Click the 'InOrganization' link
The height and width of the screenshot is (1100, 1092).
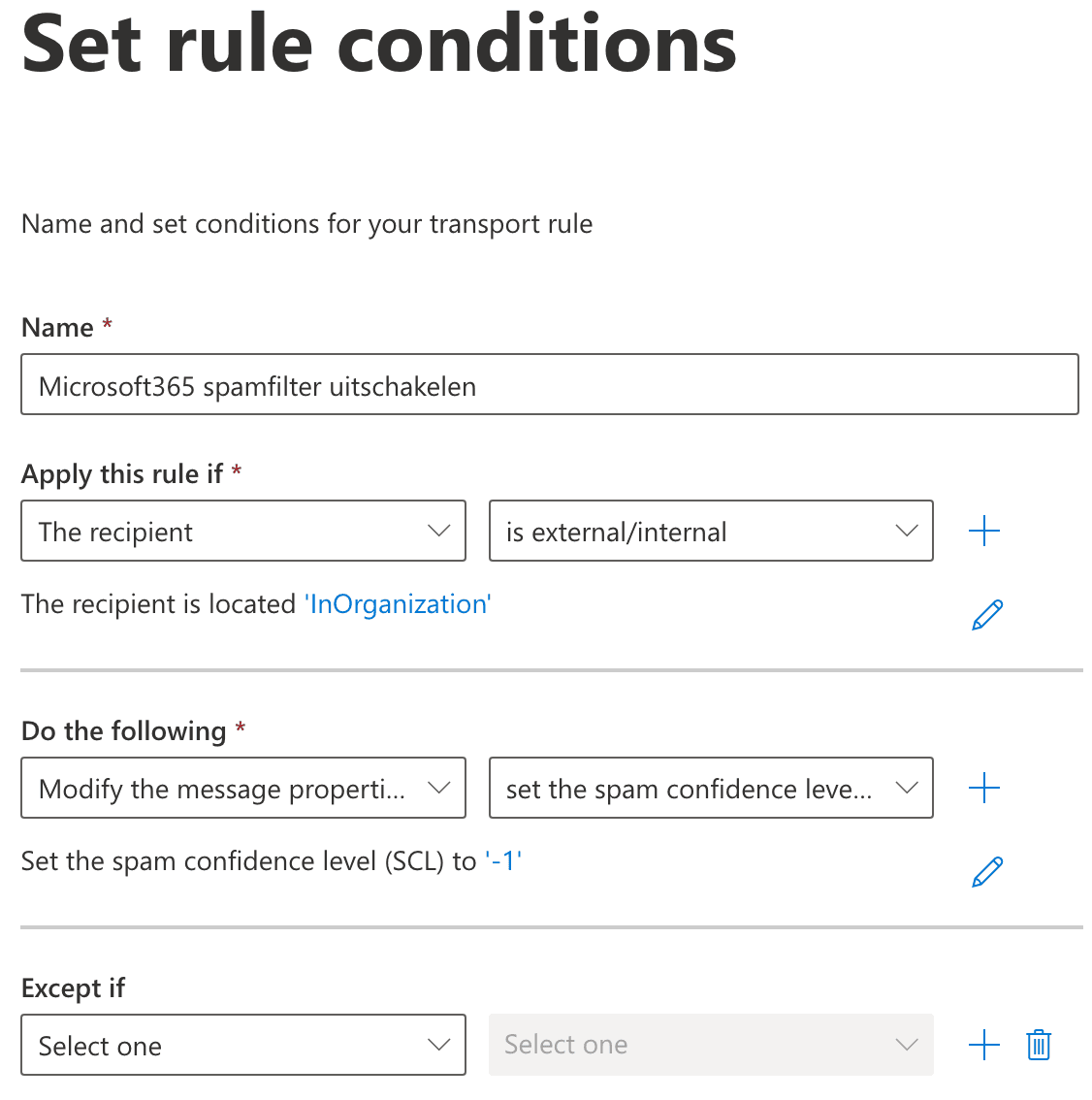(398, 604)
